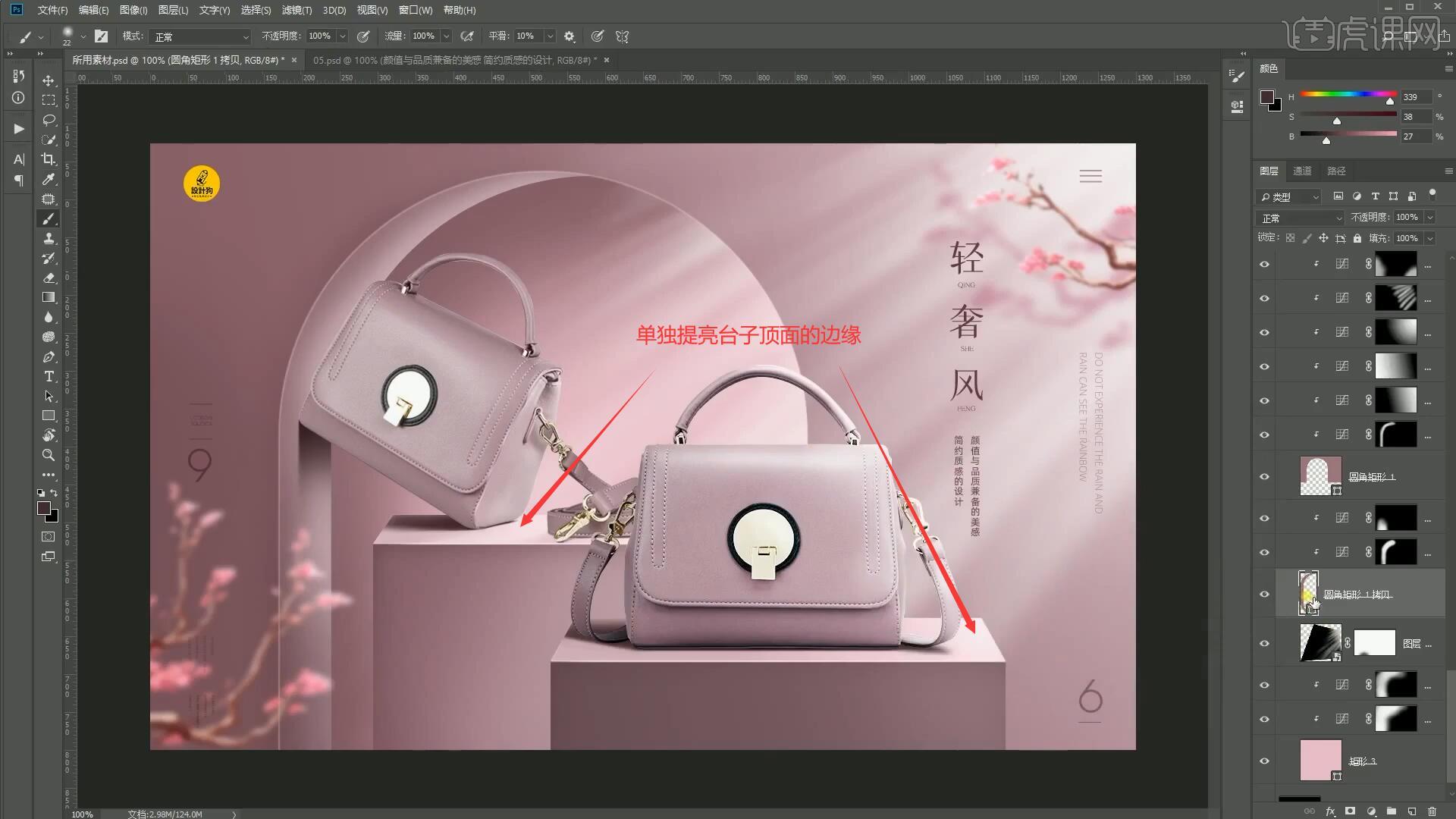
Task: Open the 滤镜(T) menu
Action: click(x=296, y=10)
